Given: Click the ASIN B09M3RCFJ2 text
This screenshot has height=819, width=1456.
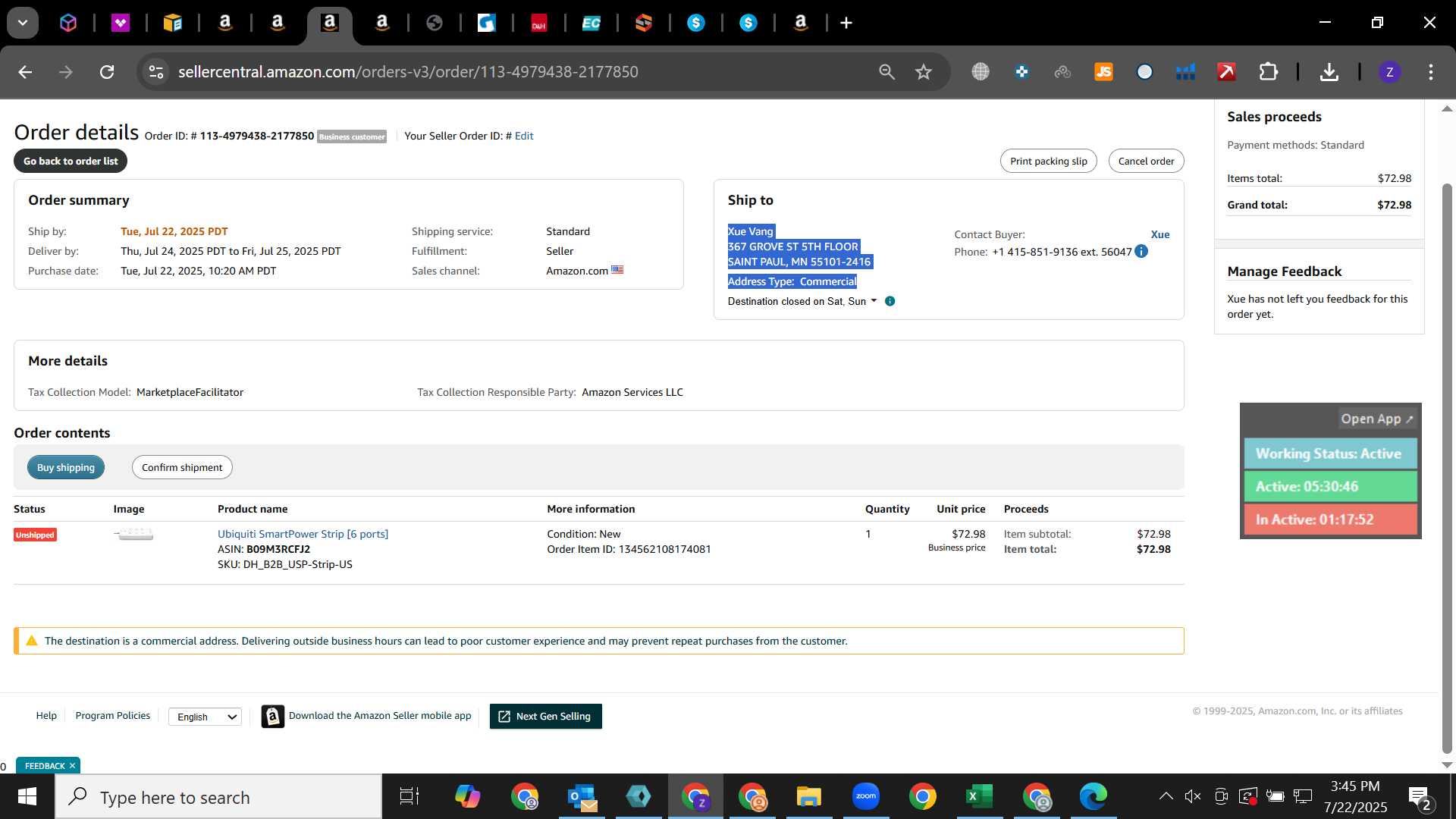Looking at the screenshot, I should pyautogui.click(x=278, y=549).
